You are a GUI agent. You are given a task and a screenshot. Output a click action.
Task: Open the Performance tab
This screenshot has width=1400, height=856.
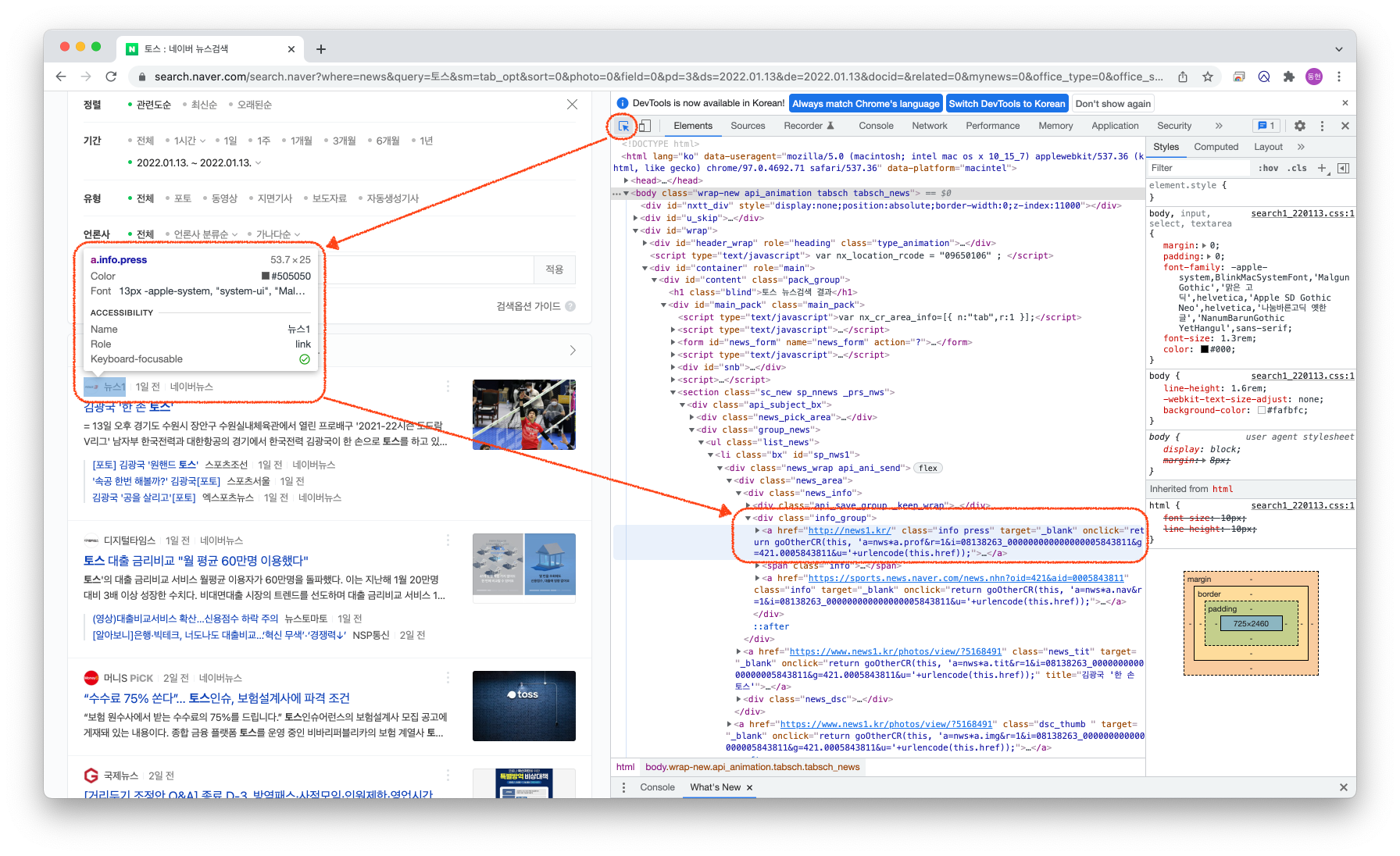tap(993, 126)
